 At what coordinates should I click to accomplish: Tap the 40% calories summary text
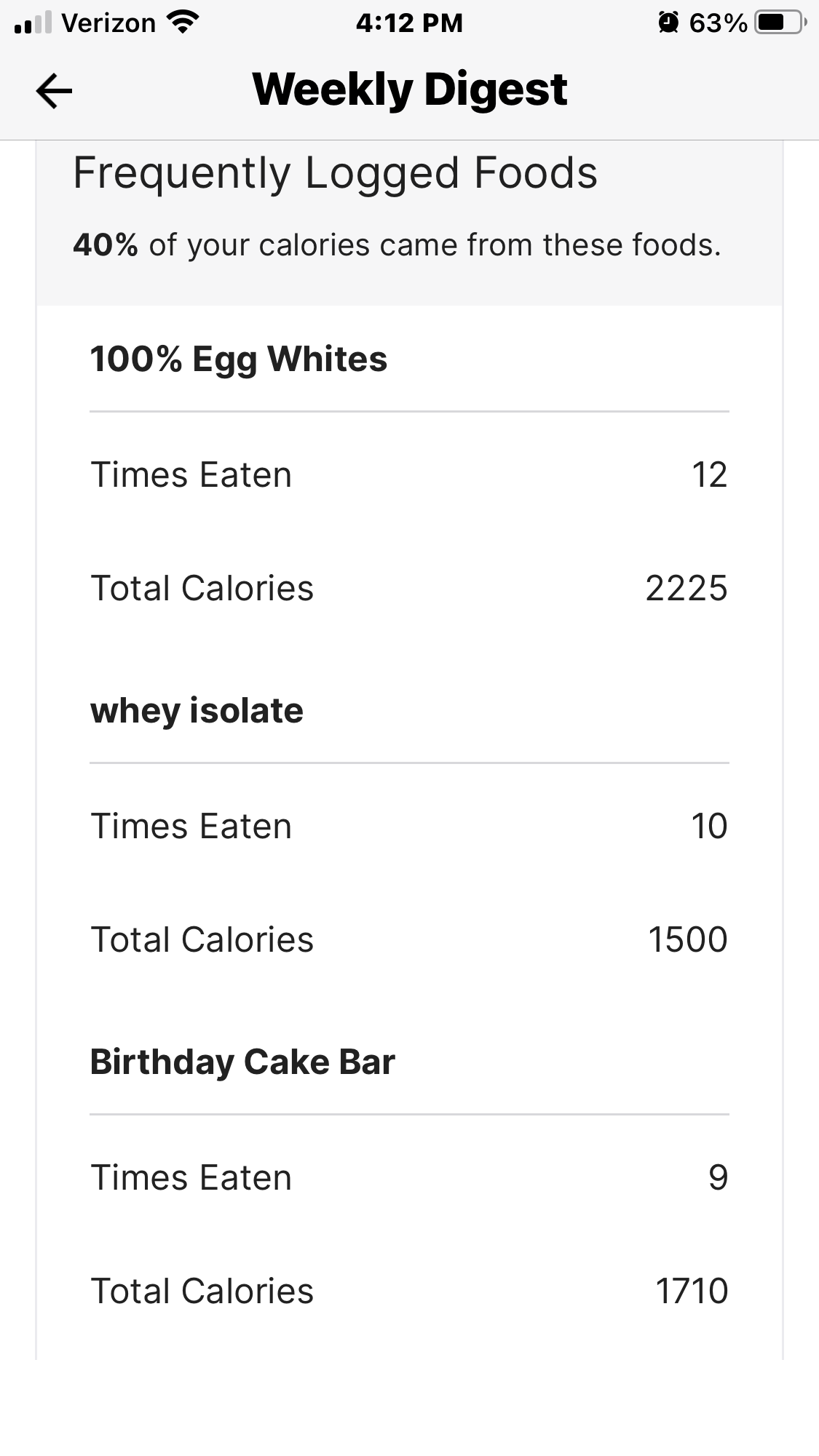point(397,245)
